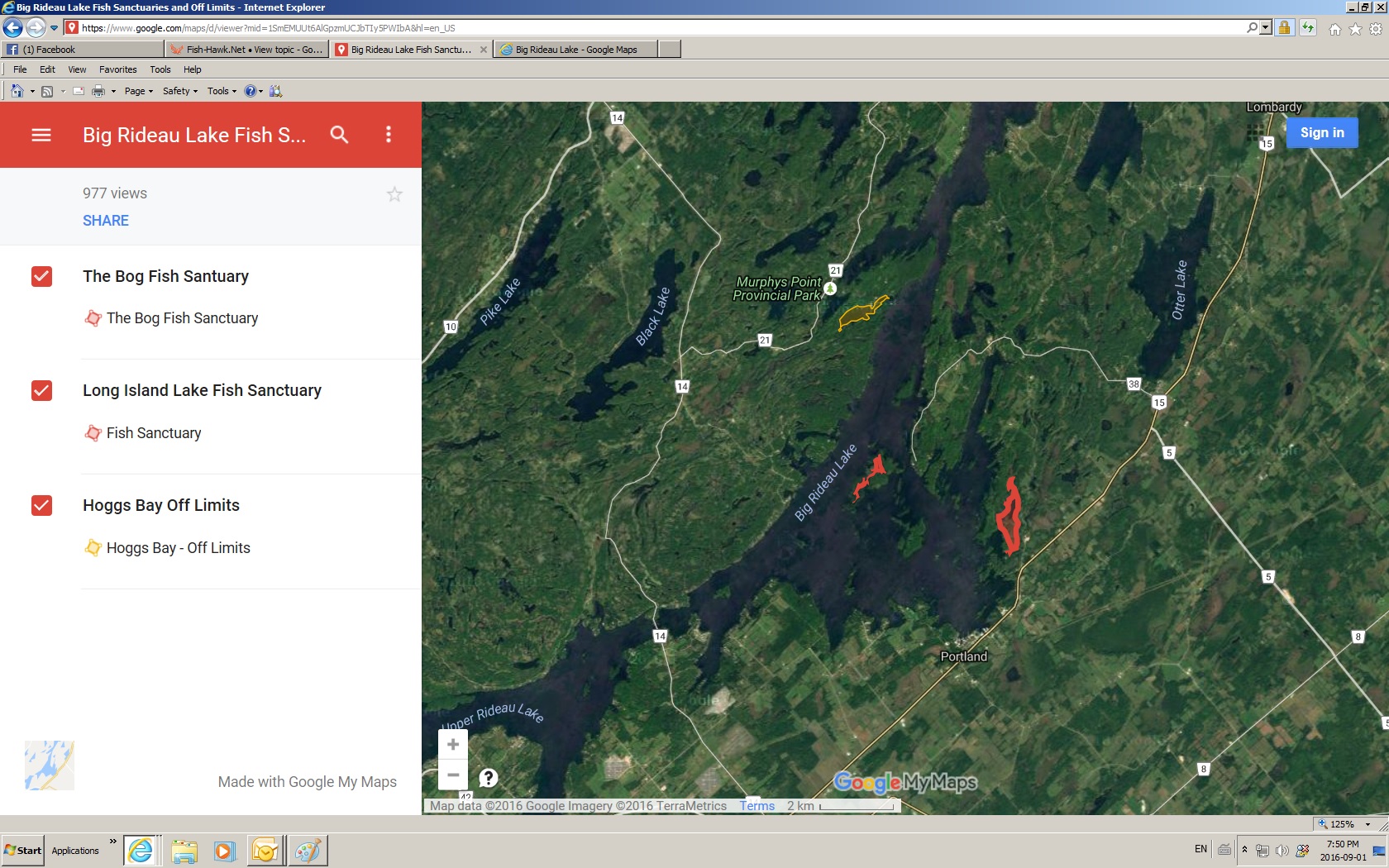Viewport: 1389px width, 868px height.
Task: Star this map with the star icon
Action: (x=394, y=194)
